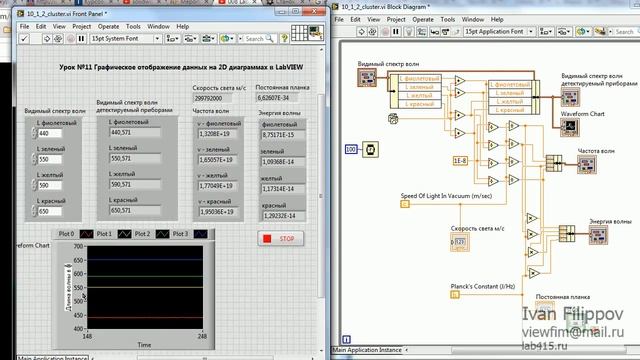
Task: Open context help question mark in Front Panel
Action: click(284, 38)
